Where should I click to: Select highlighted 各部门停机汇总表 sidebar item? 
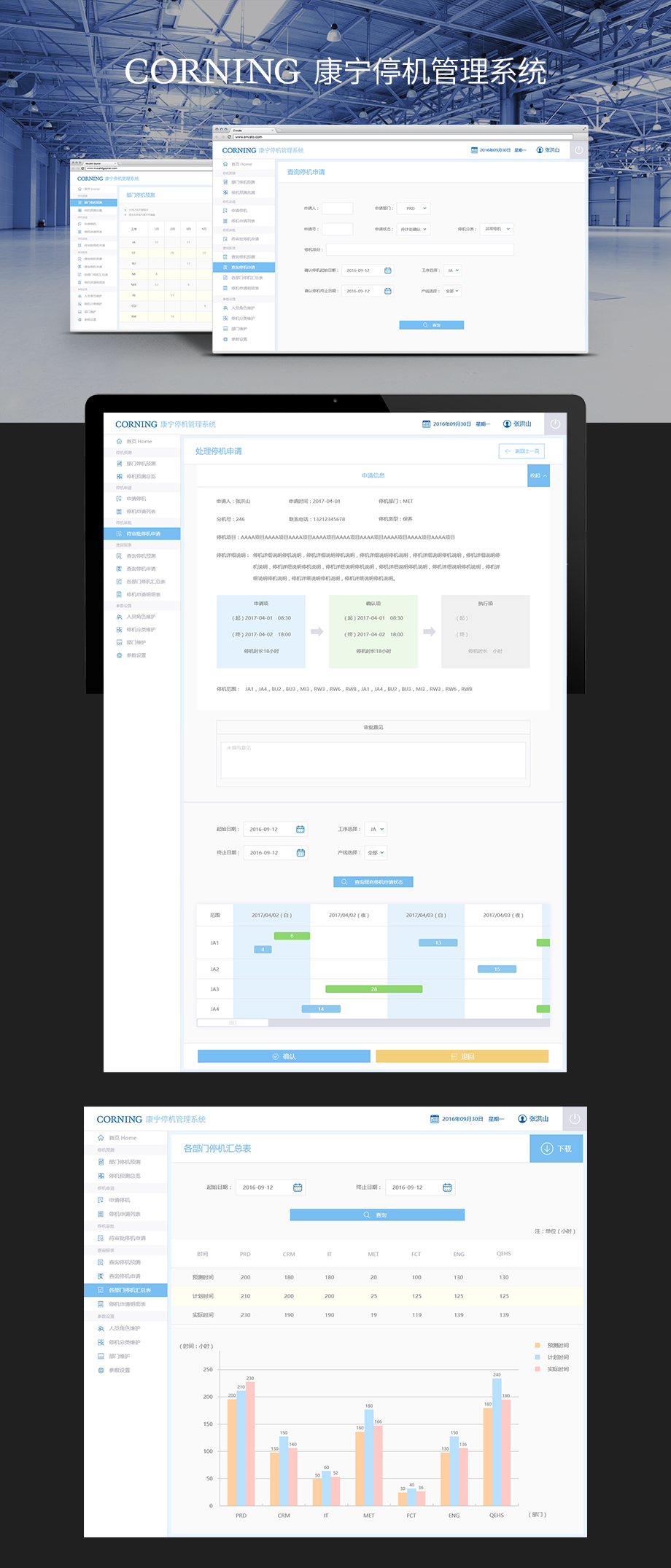(x=125, y=1290)
